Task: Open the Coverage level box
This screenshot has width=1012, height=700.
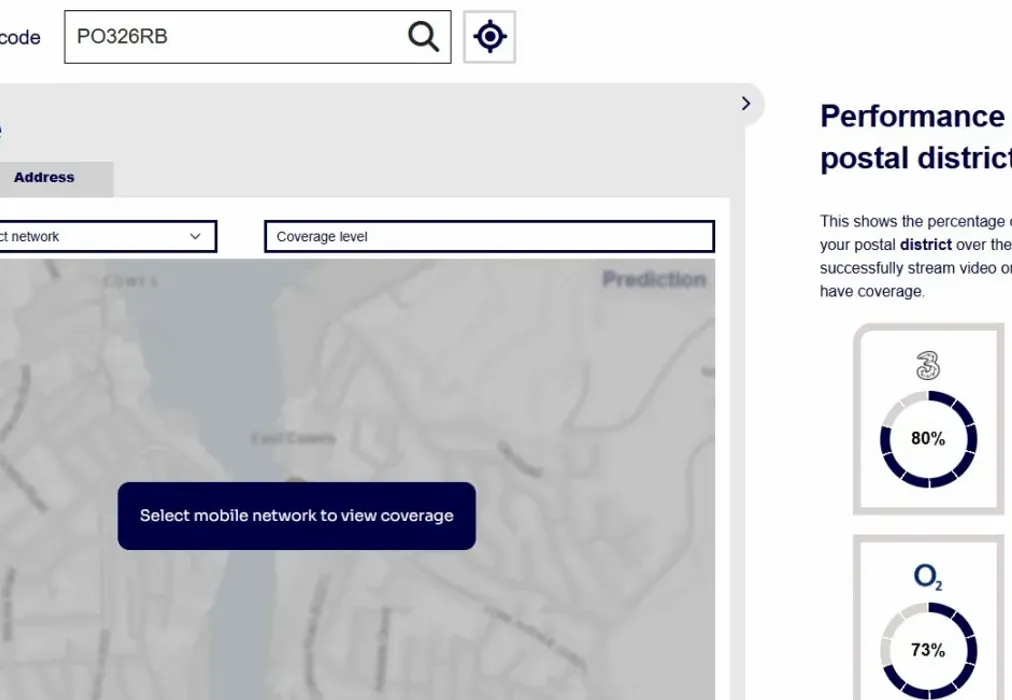Action: coord(489,237)
